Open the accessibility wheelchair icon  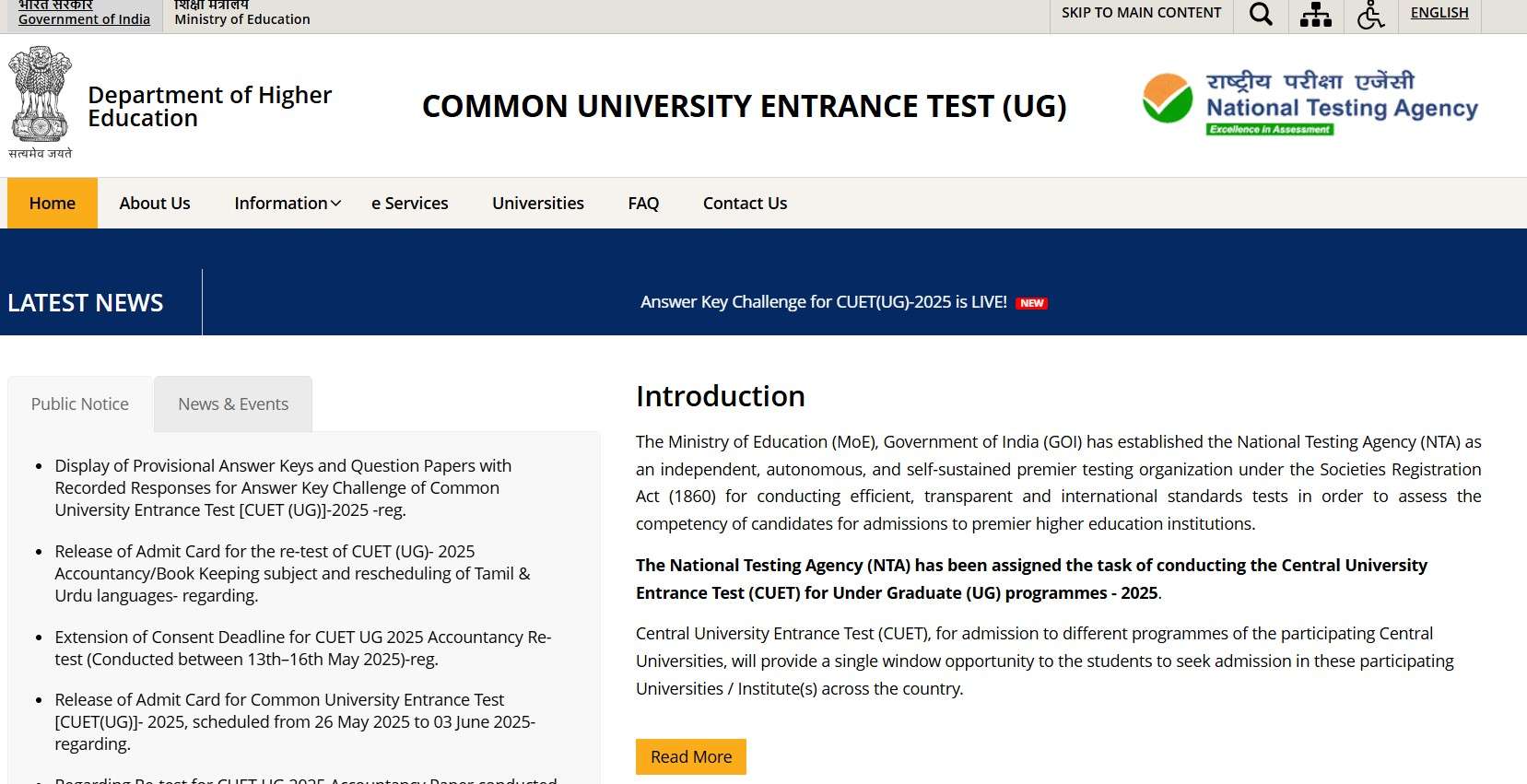click(1370, 15)
